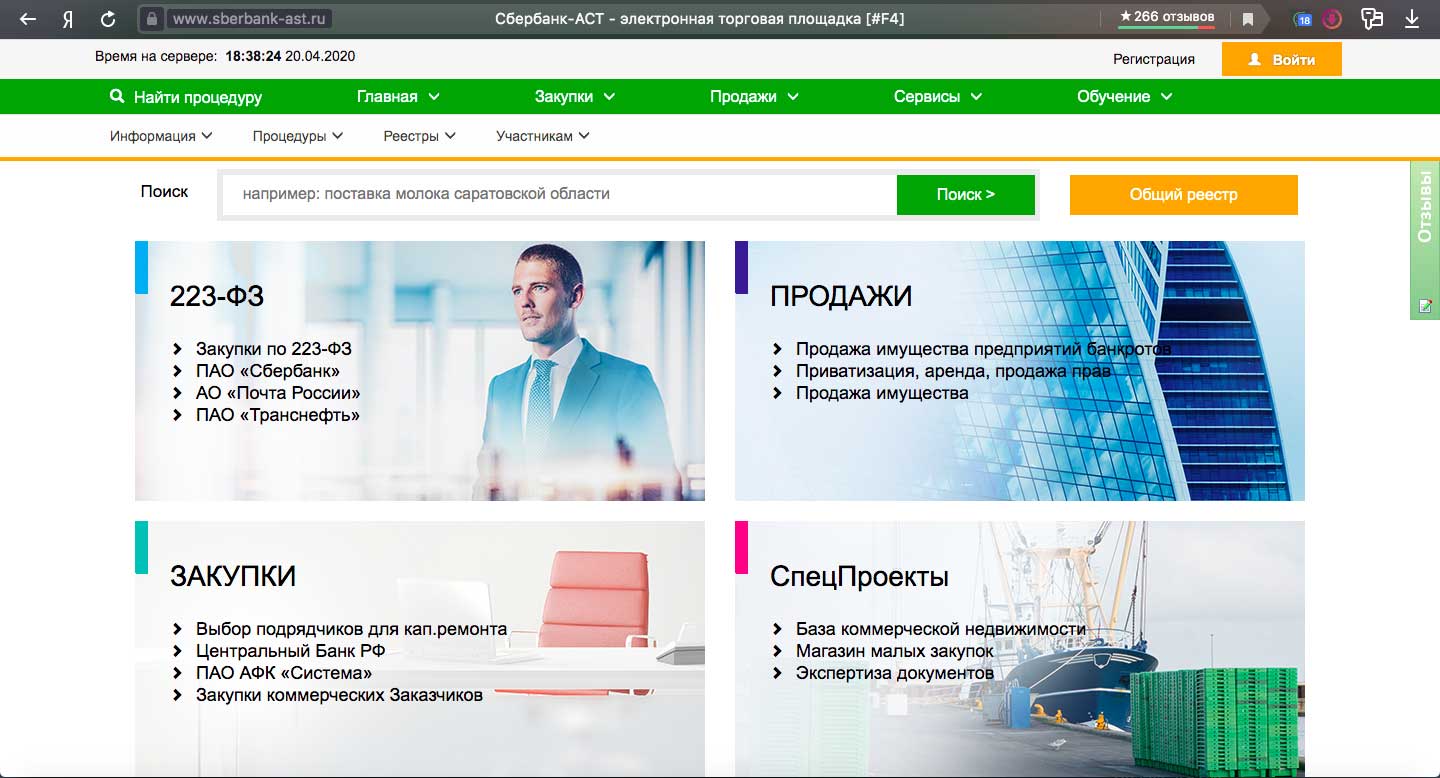Expand the Обучение menu
Image resolution: width=1440 pixels, height=778 pixels.
click(x=1124, y=97)
